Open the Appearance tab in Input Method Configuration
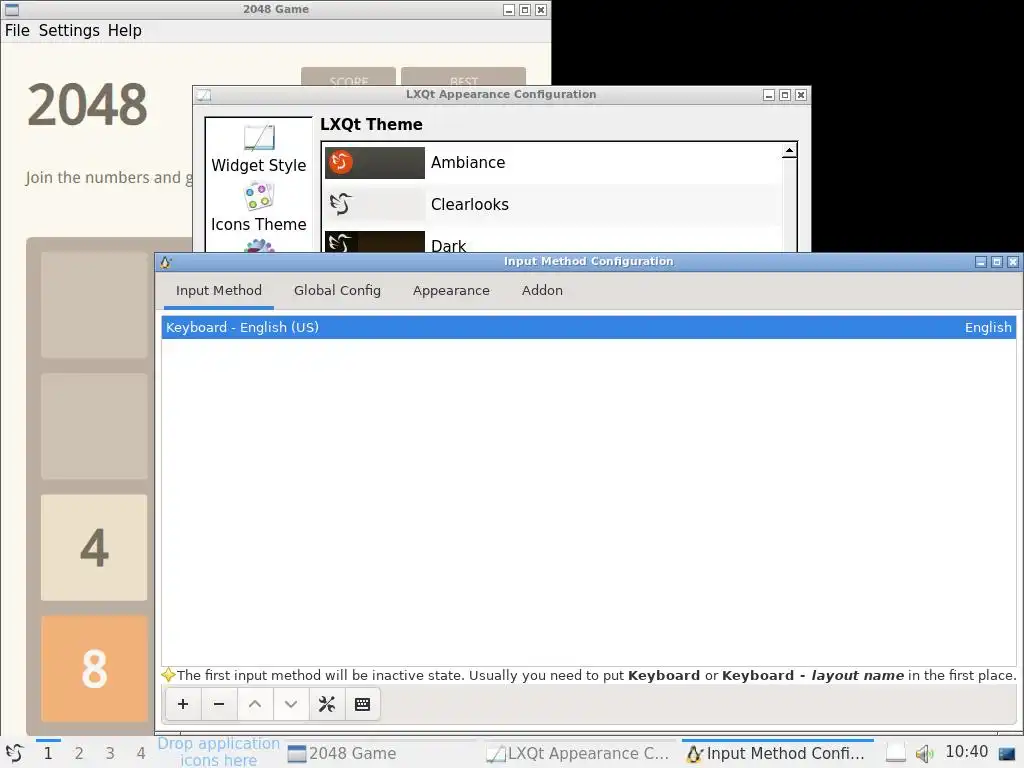1024x768 pixels. 451,291
